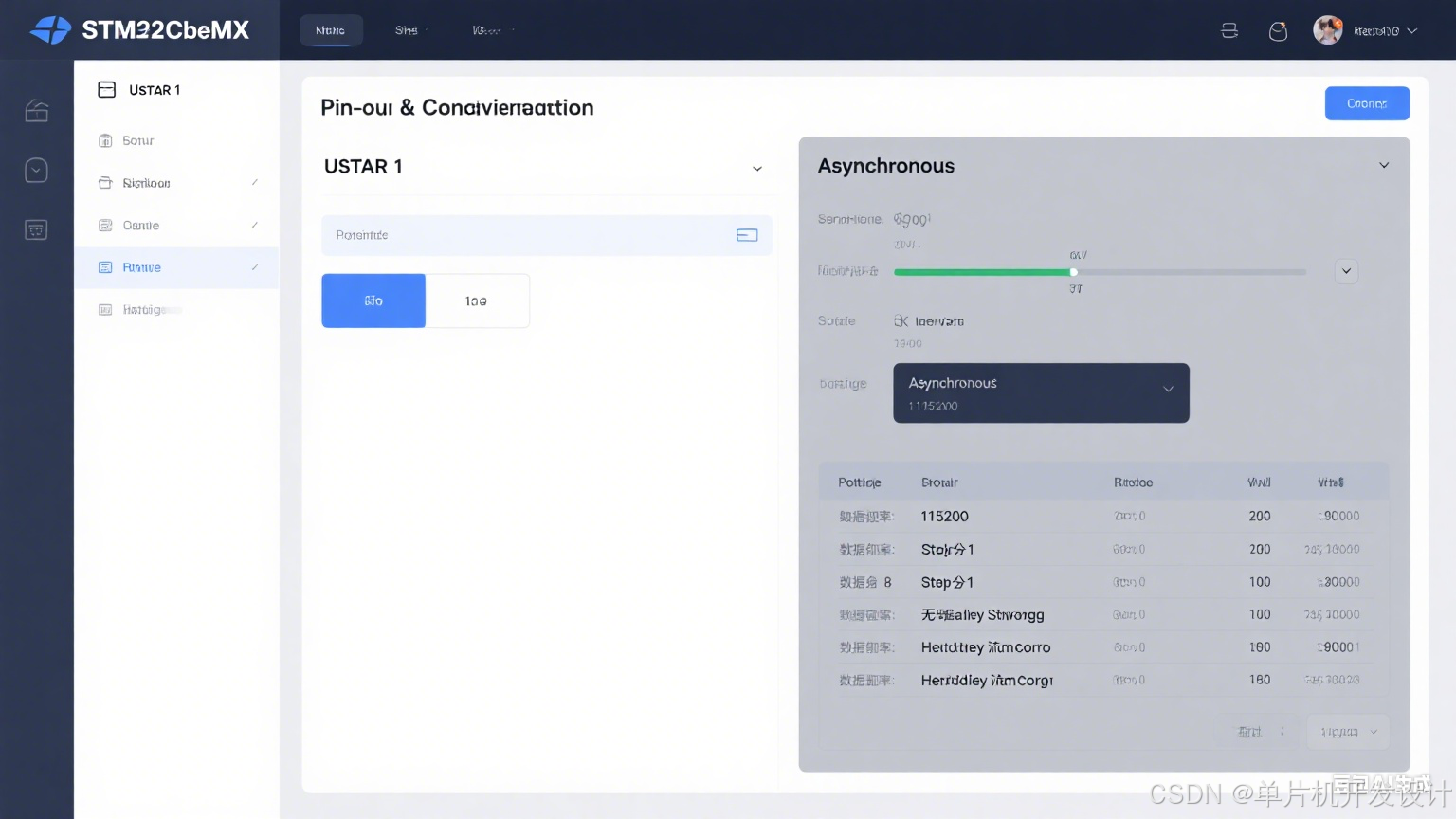Expand the USTAR 1 section chevron in main panel
This screenshot has height=819, width=1456.
[757, 169]
